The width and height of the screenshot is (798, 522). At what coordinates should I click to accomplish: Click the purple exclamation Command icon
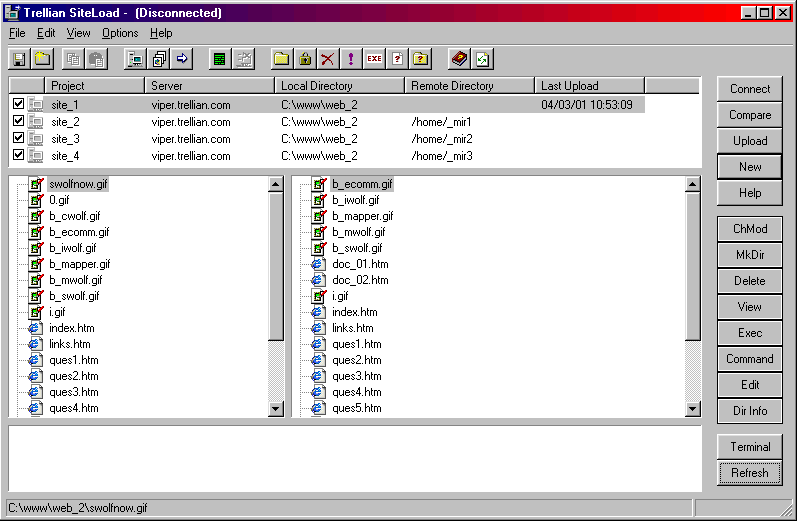351,59
